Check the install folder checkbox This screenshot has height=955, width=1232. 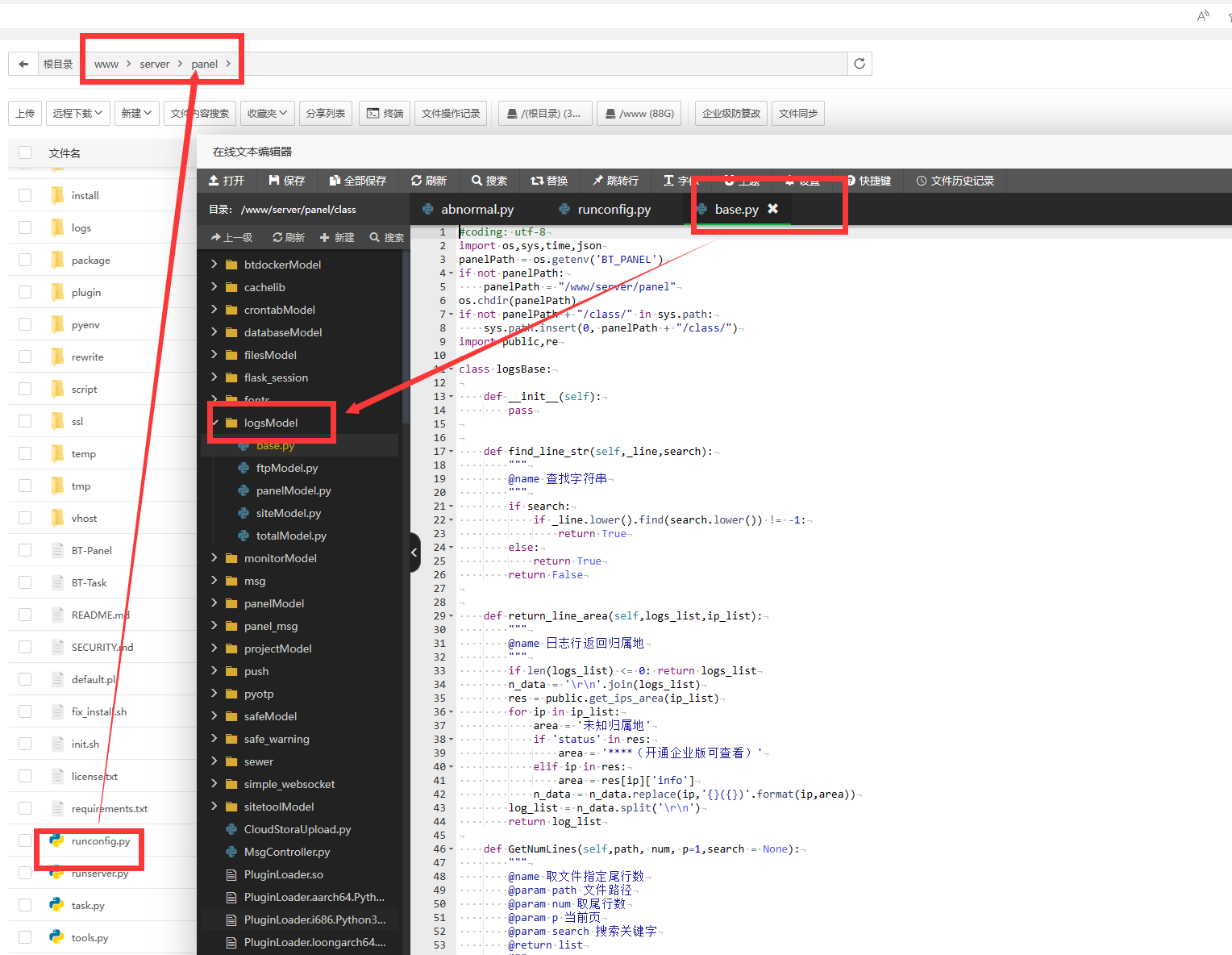pos(25,195)
